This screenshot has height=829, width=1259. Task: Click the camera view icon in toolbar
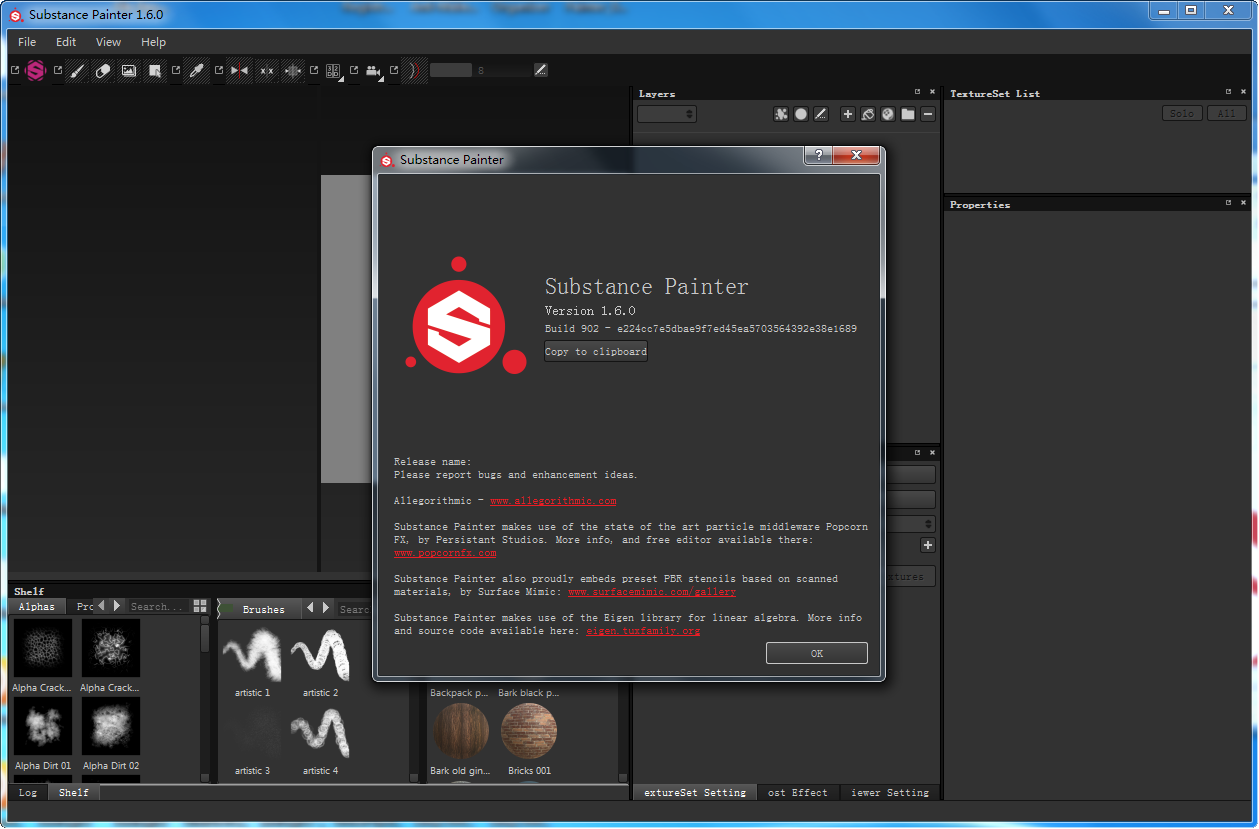(x=373, y=71)
